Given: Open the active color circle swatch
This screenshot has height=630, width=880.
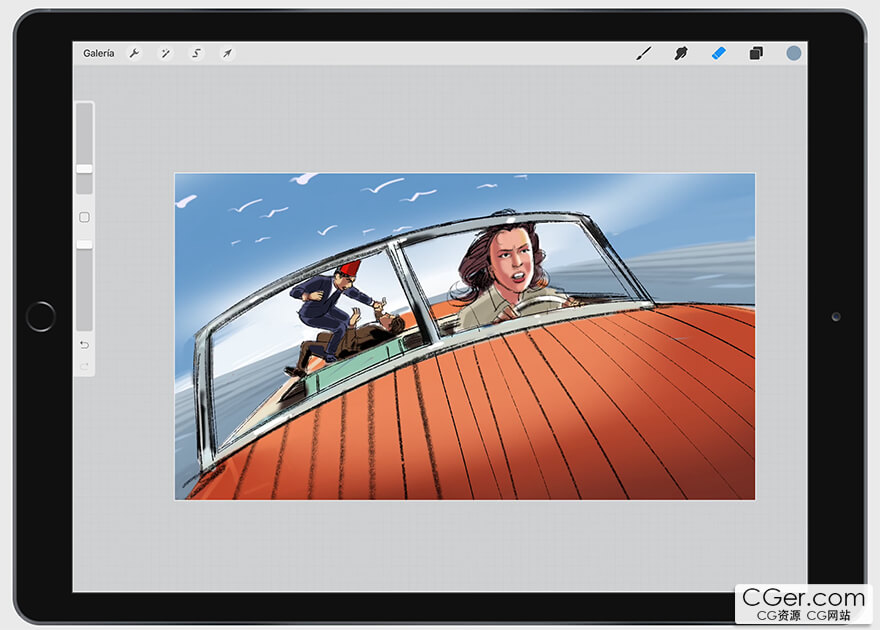Looking at the screenshot, I should tap(794, 53).
